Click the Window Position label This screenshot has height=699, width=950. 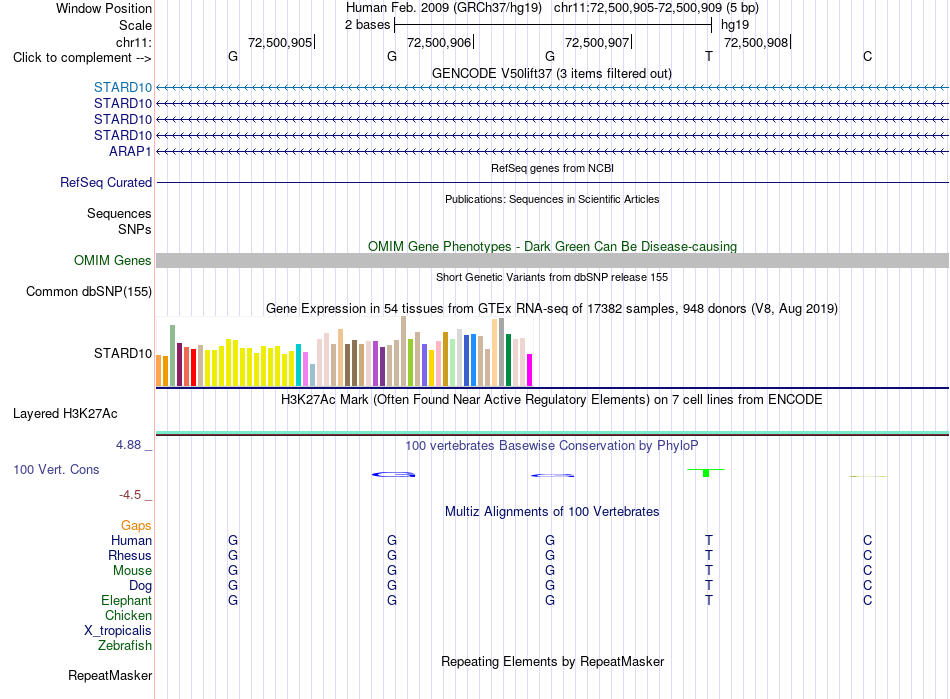tap(104, 8)
